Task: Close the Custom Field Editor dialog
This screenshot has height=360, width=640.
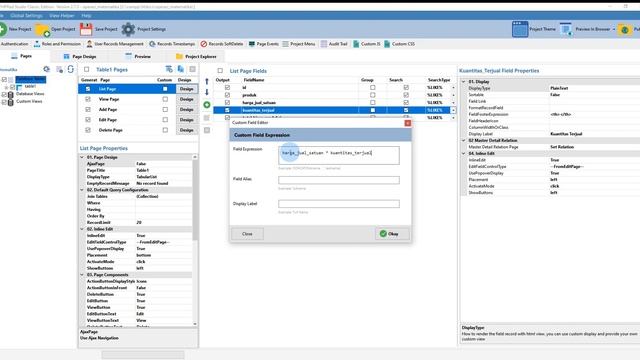Action: tap(407, 123)
